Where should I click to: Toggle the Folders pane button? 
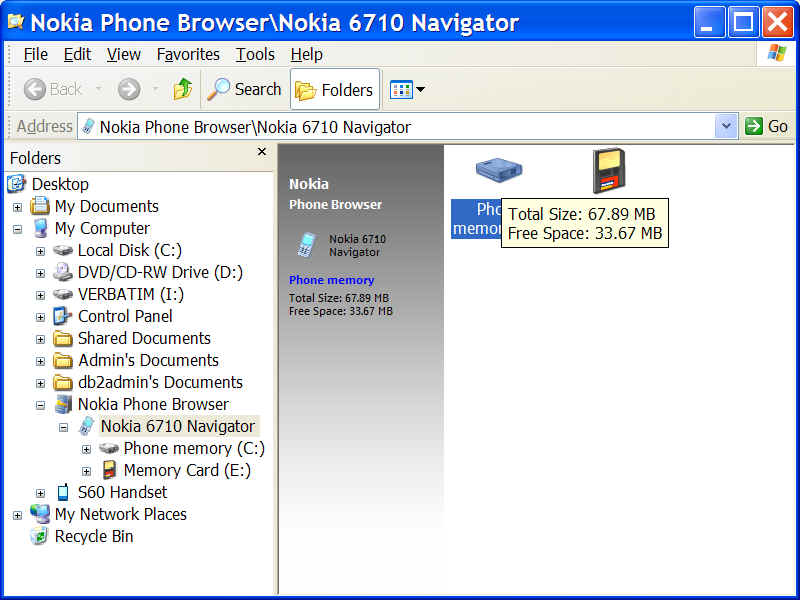[335, 90]
